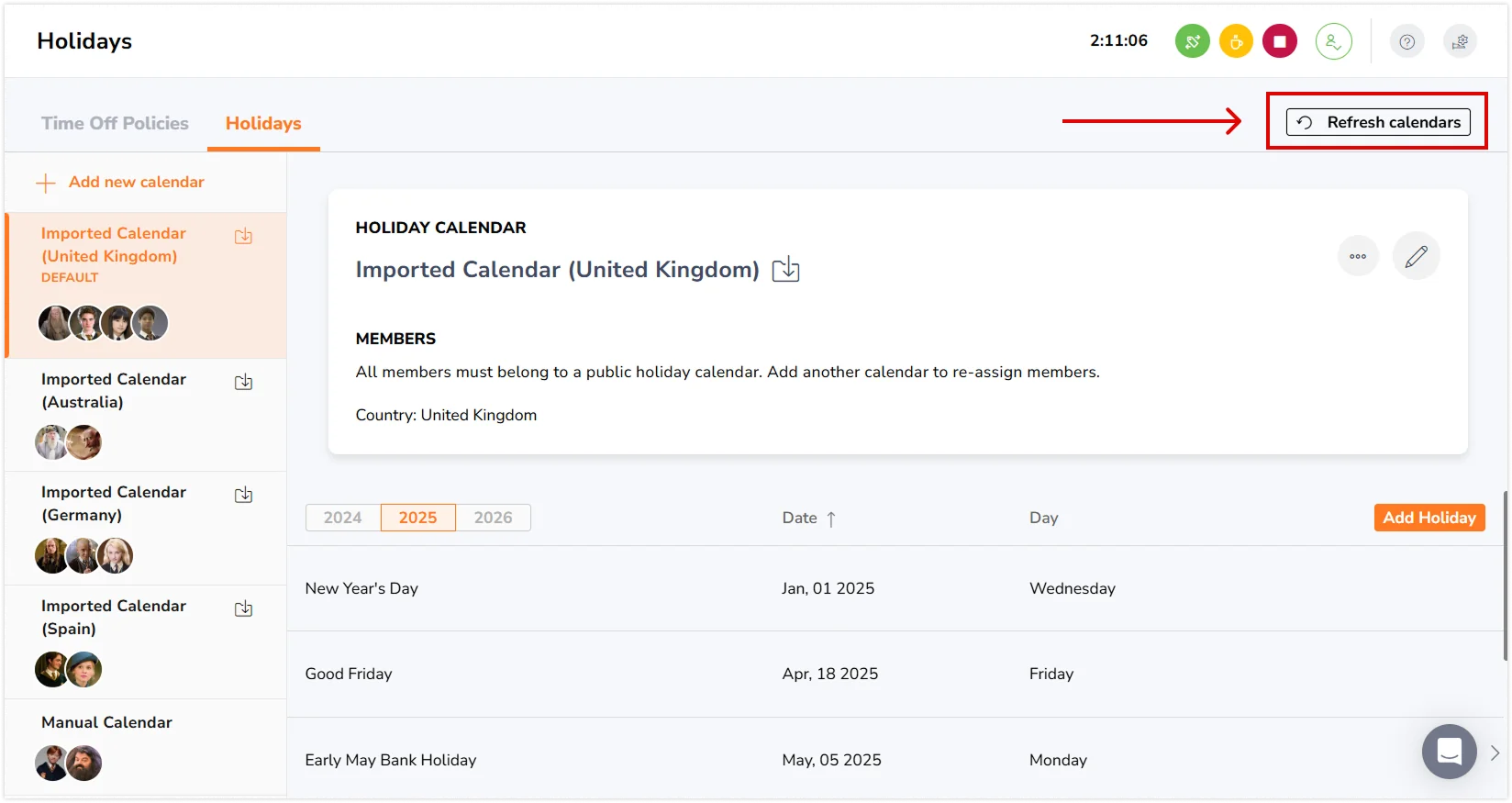Click the yellow break timer icon
This screenshot has width=1512, height=803.
(1236, 41)
